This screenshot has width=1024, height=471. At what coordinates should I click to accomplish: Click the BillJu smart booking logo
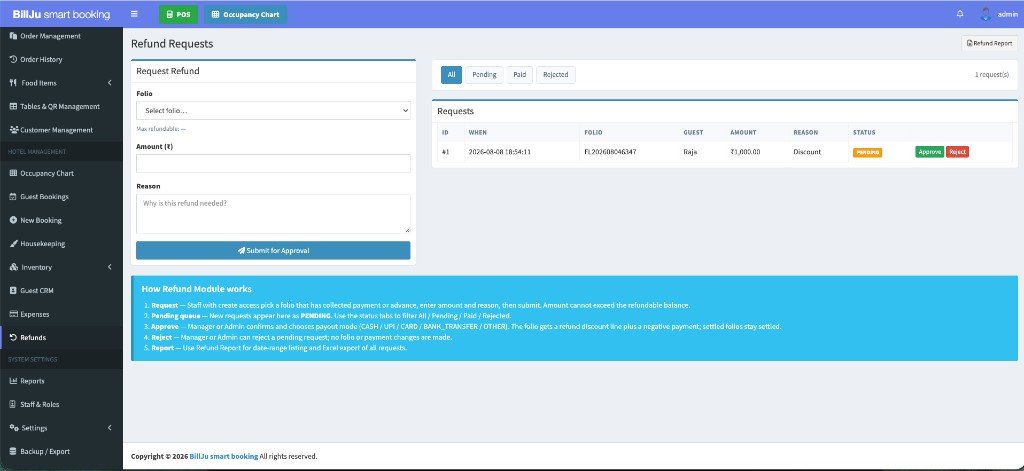[x=61, y=14]
